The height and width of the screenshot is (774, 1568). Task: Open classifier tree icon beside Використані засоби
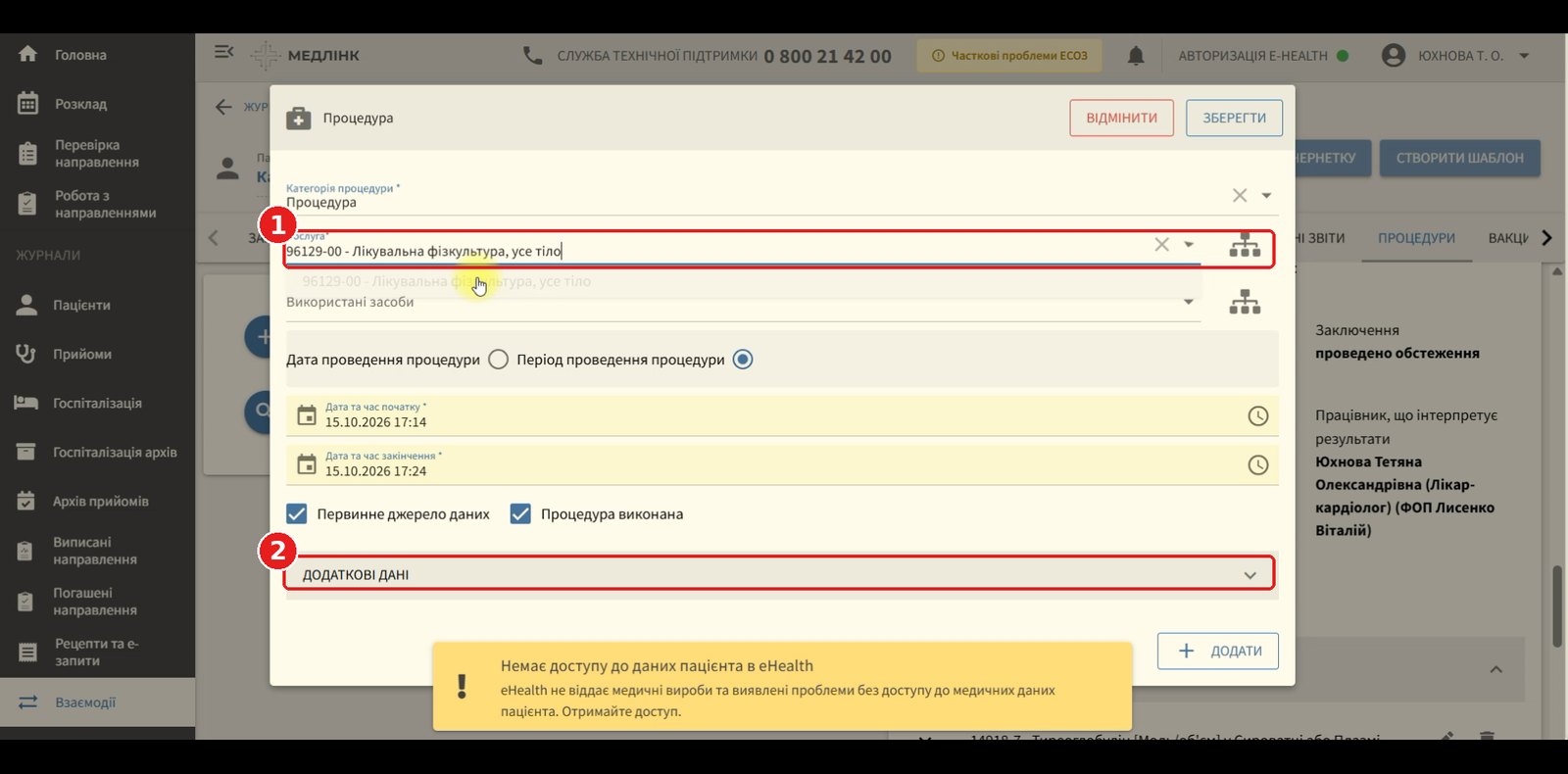pos(1245,302)
